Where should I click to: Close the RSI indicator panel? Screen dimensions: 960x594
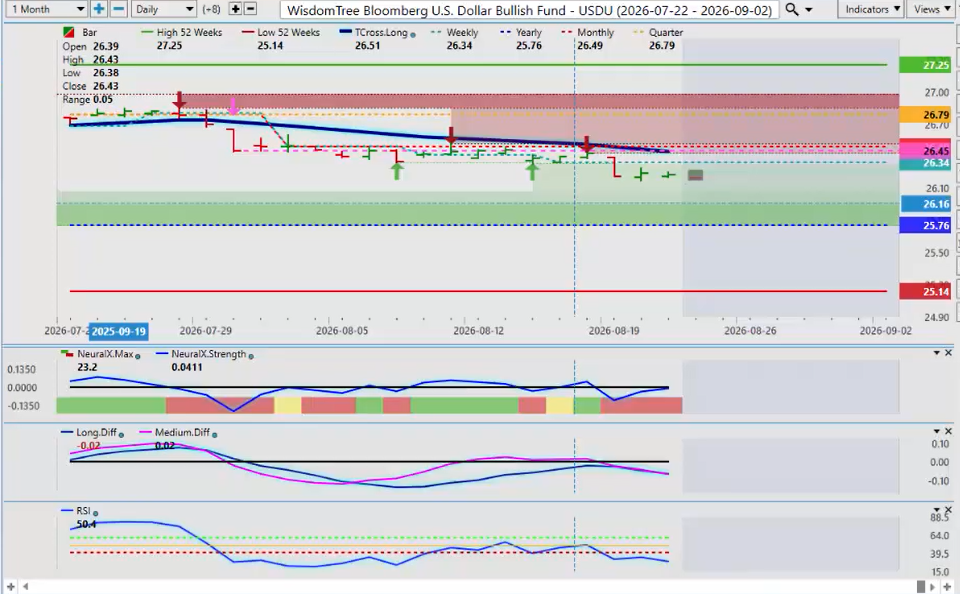pos(948,509)
